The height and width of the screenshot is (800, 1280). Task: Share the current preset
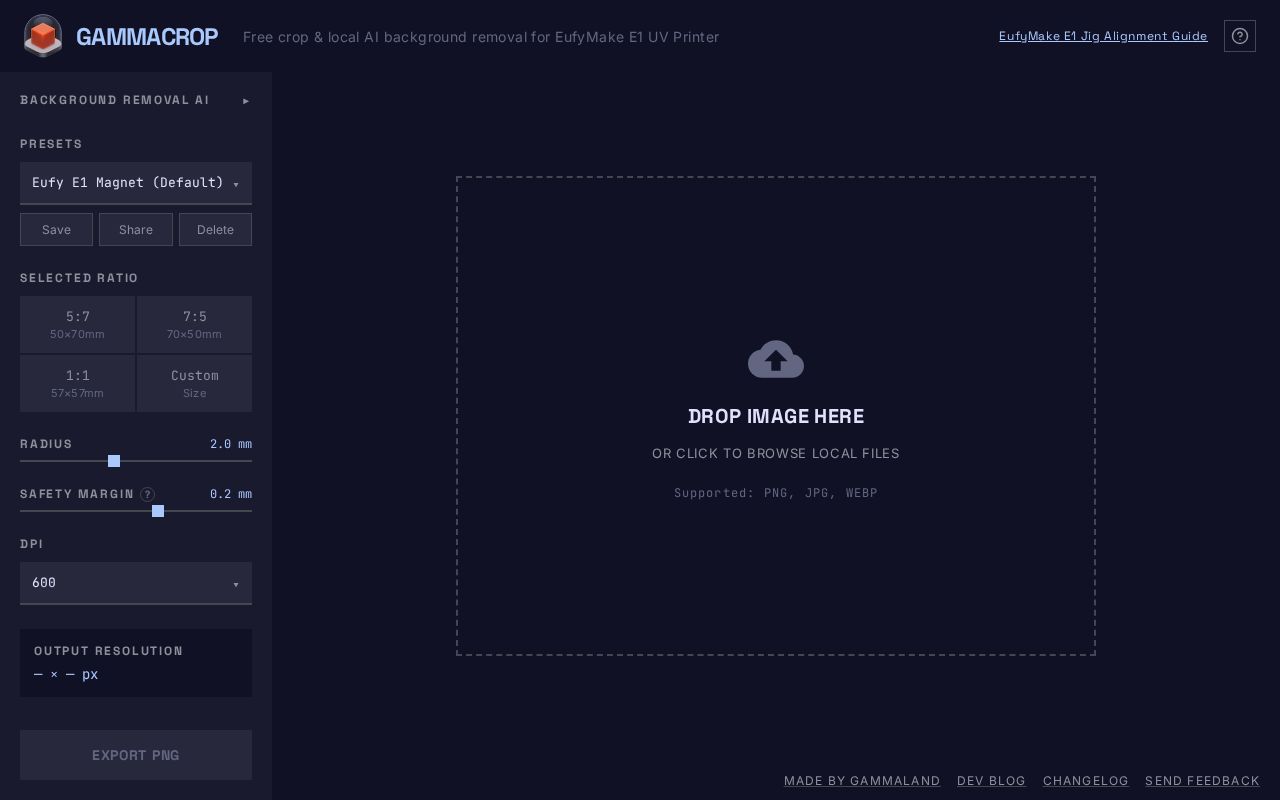(136, 229)
